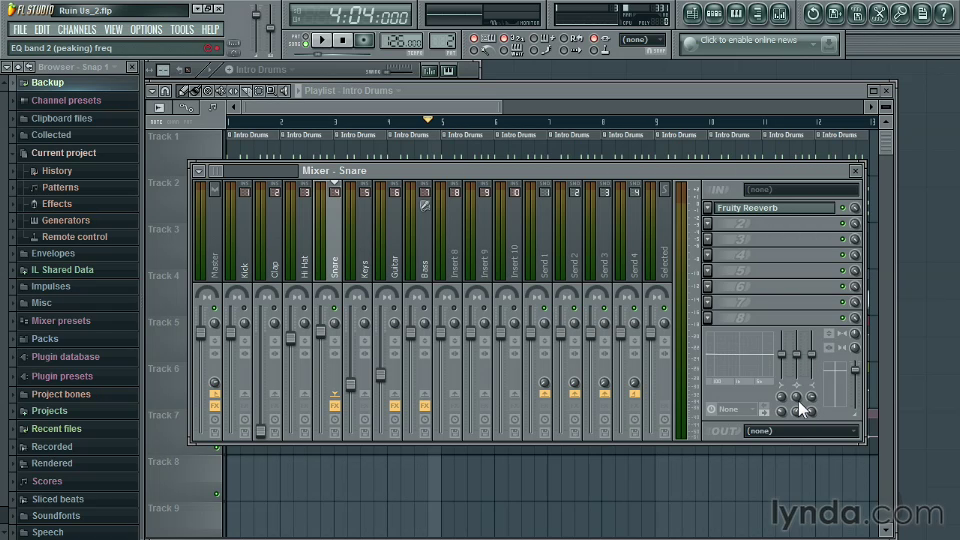Click the Master track volume fader
This screenshot has width=960, height=540.
click(x=200, y=332)
